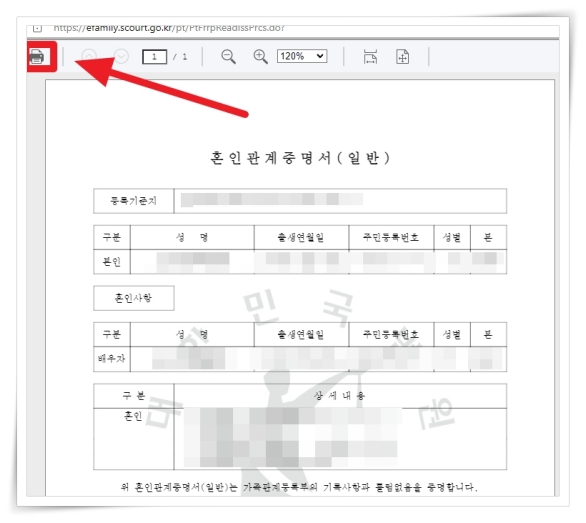The width and height of the screenshot is (586, 523).
Task: Click the 상세내용 column header
Action: [x=340, y=396]
